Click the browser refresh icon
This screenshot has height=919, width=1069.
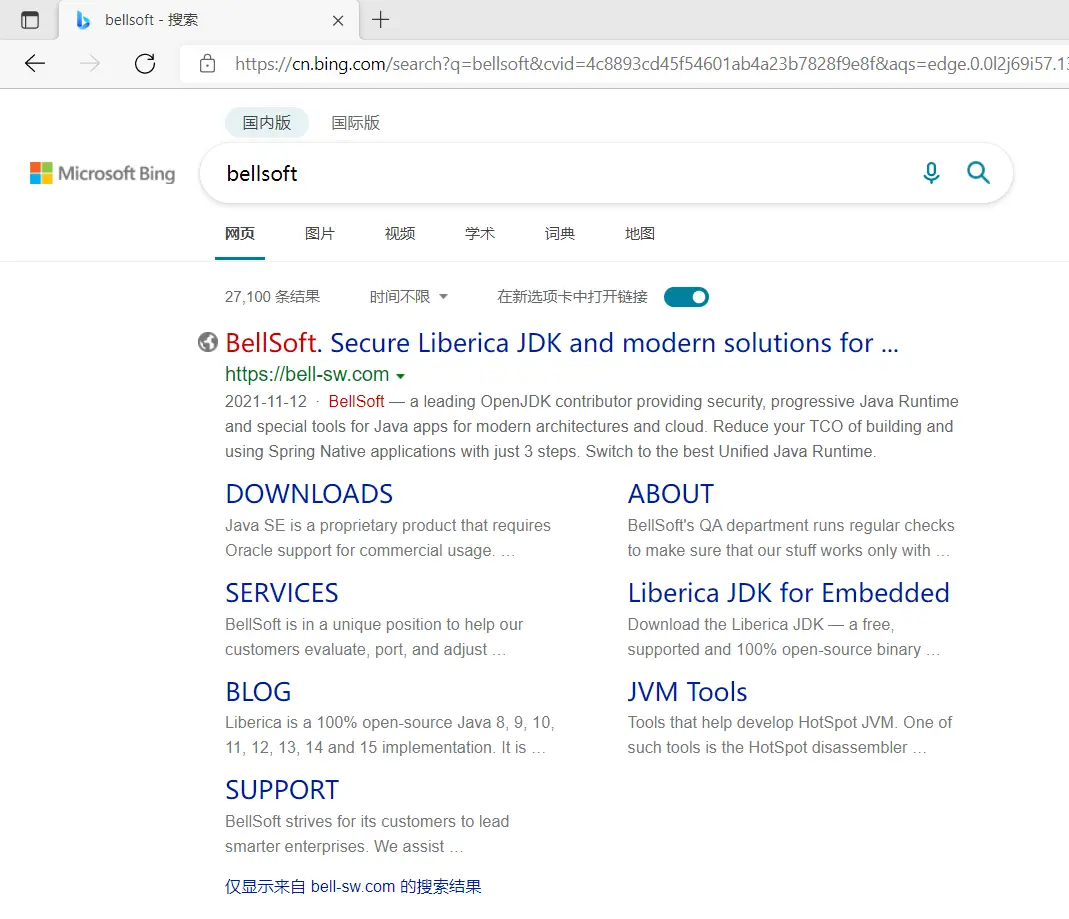click(x=144, y=63)
